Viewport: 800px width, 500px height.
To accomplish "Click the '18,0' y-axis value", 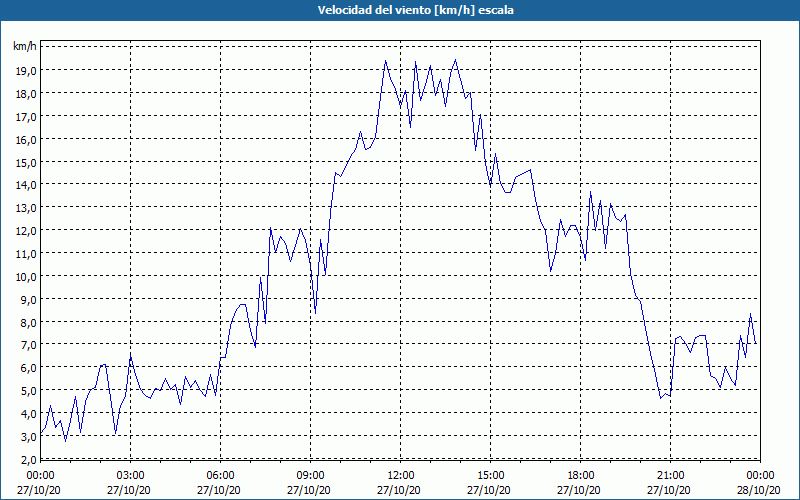I will coord(26,94).
